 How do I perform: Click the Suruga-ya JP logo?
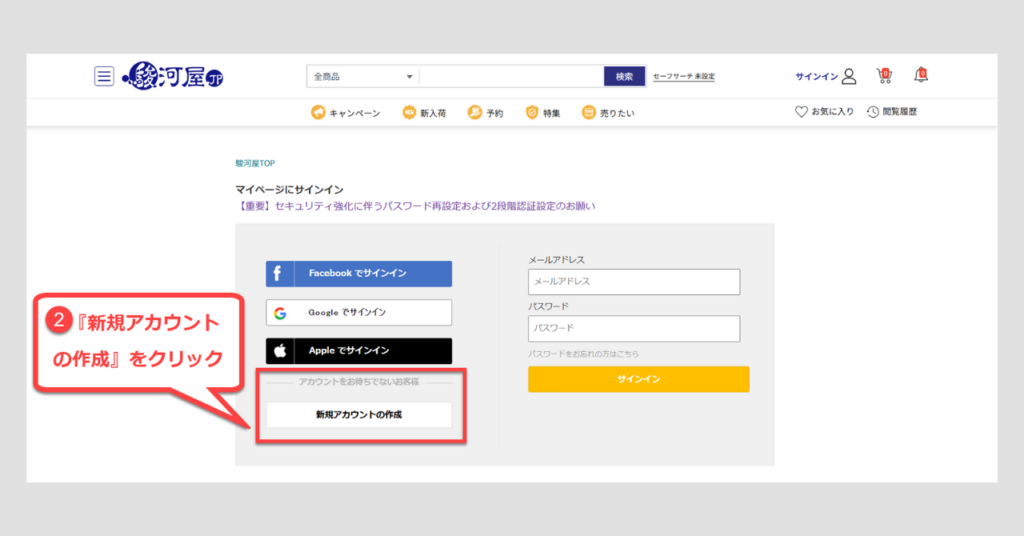[173, 77]
